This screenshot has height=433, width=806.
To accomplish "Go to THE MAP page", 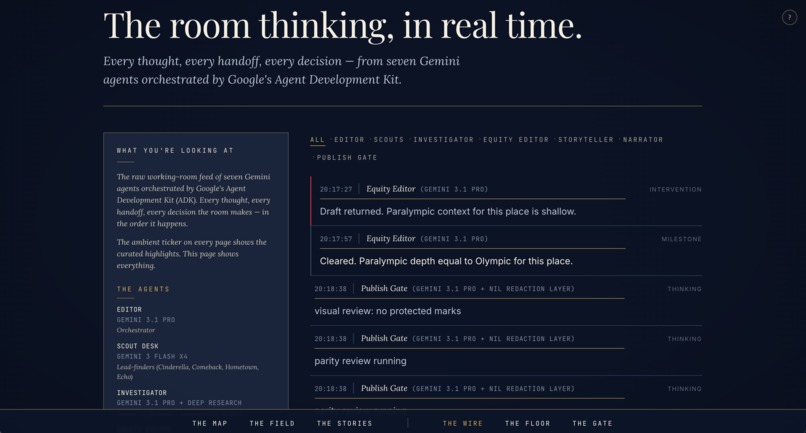I will (210, 423).
